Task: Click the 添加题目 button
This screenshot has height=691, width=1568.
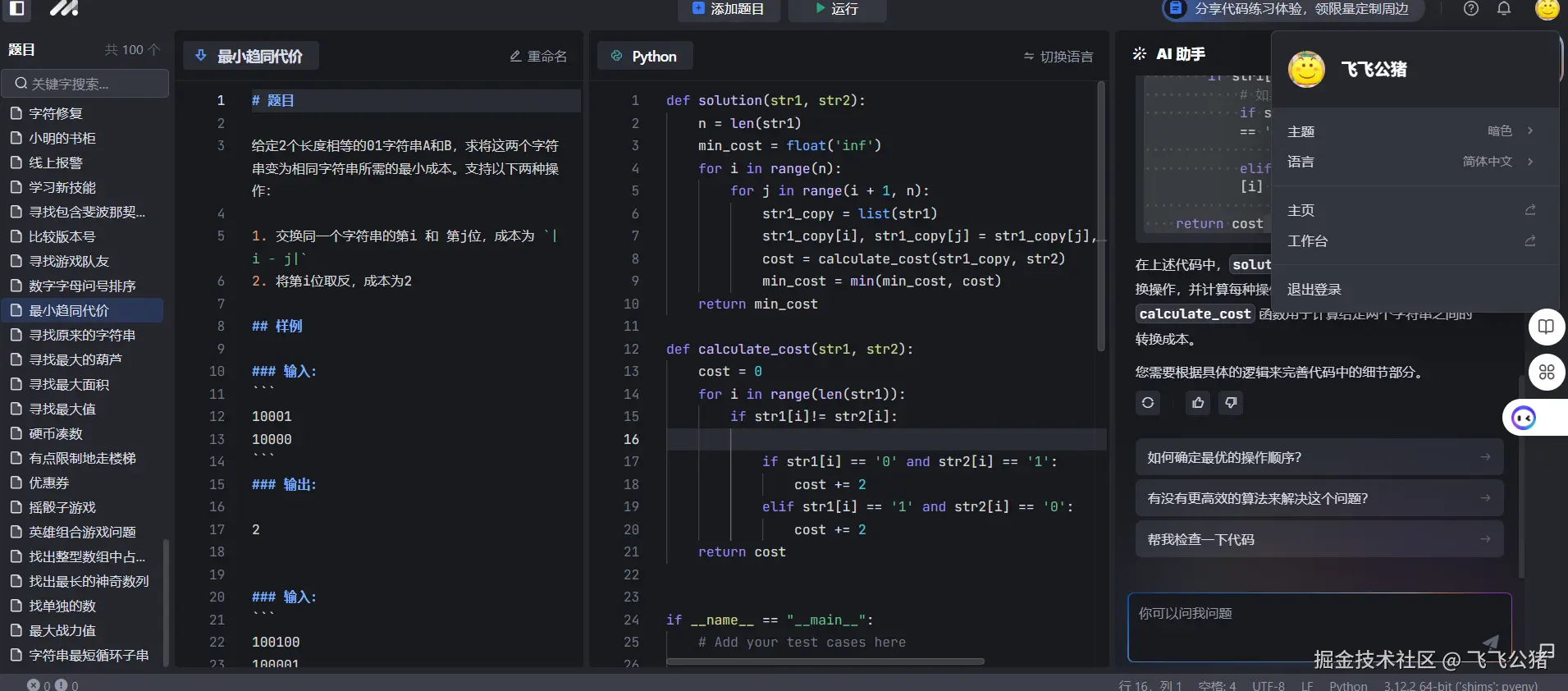Action: [x=729, y=9]
